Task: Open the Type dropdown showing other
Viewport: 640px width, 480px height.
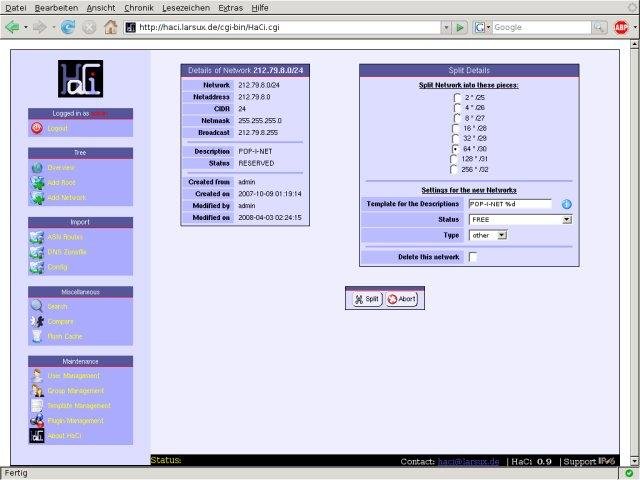Action: [x=488, y=235]
